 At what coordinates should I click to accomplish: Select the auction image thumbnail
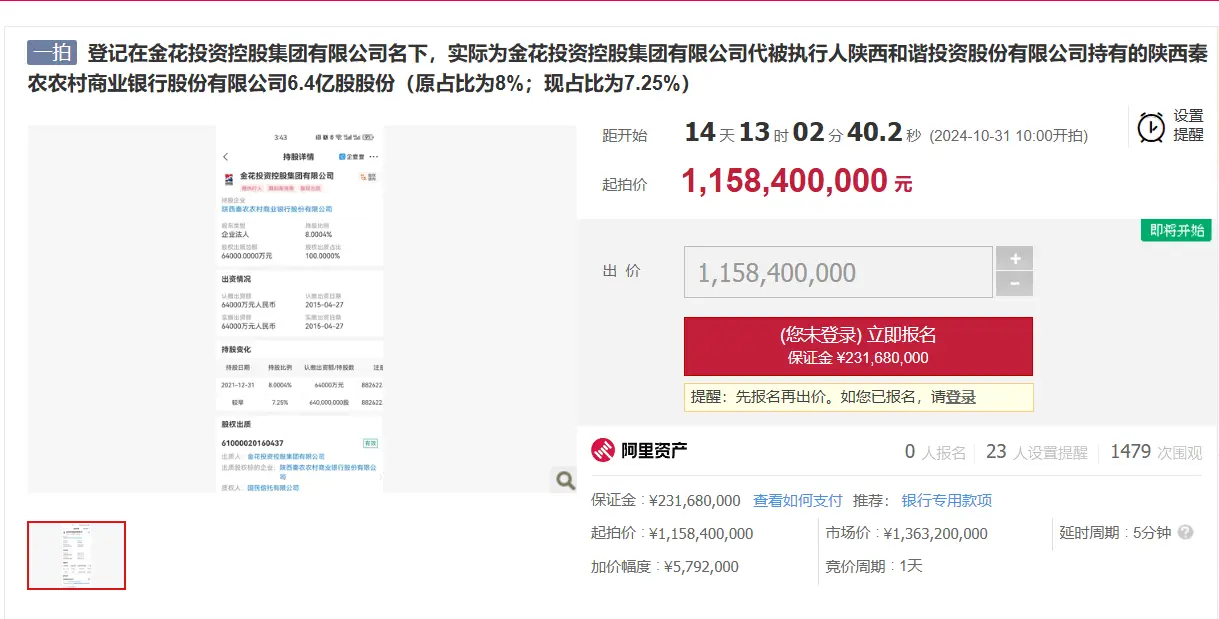(77, 555)
